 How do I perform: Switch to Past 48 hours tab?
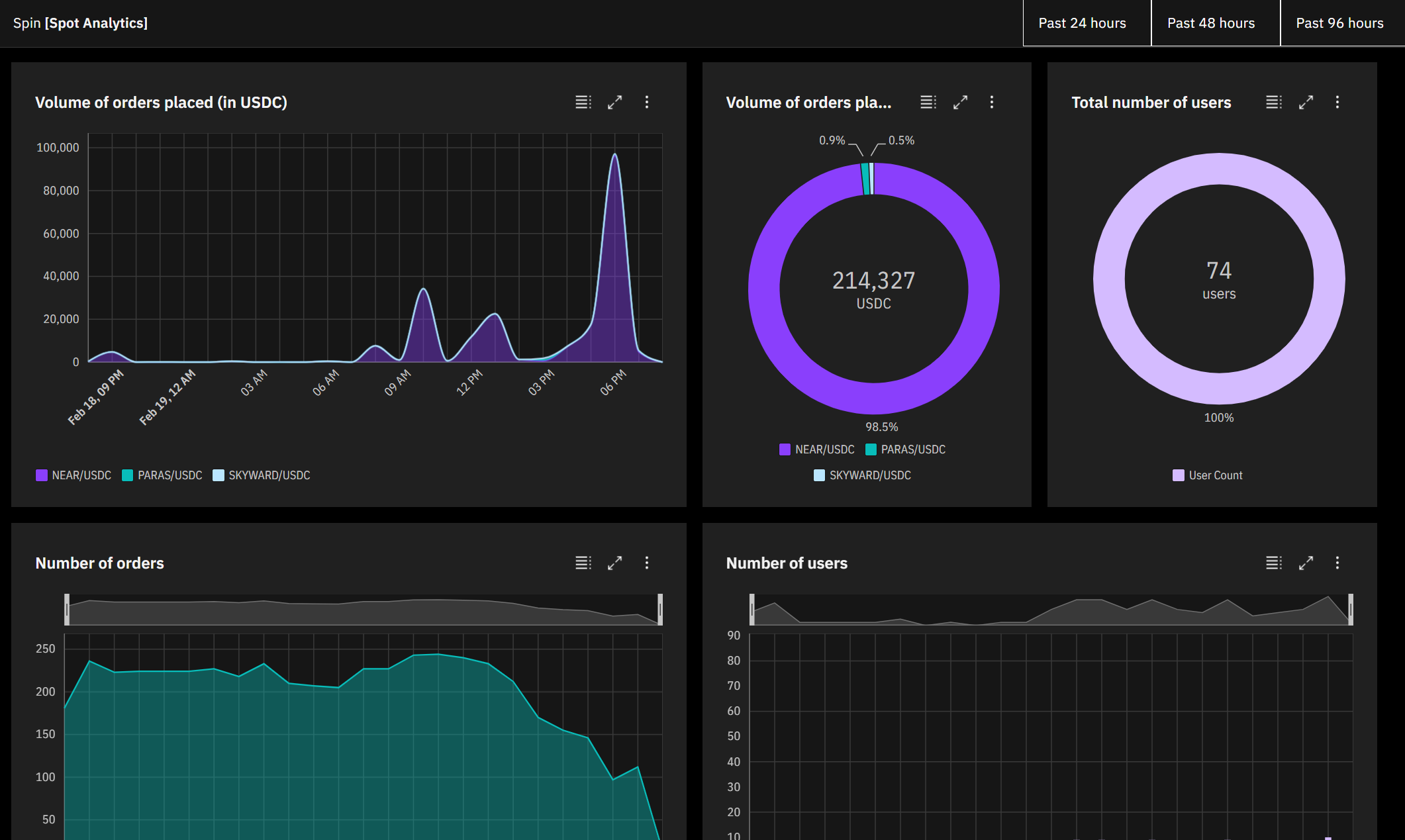pos(1211,23)
